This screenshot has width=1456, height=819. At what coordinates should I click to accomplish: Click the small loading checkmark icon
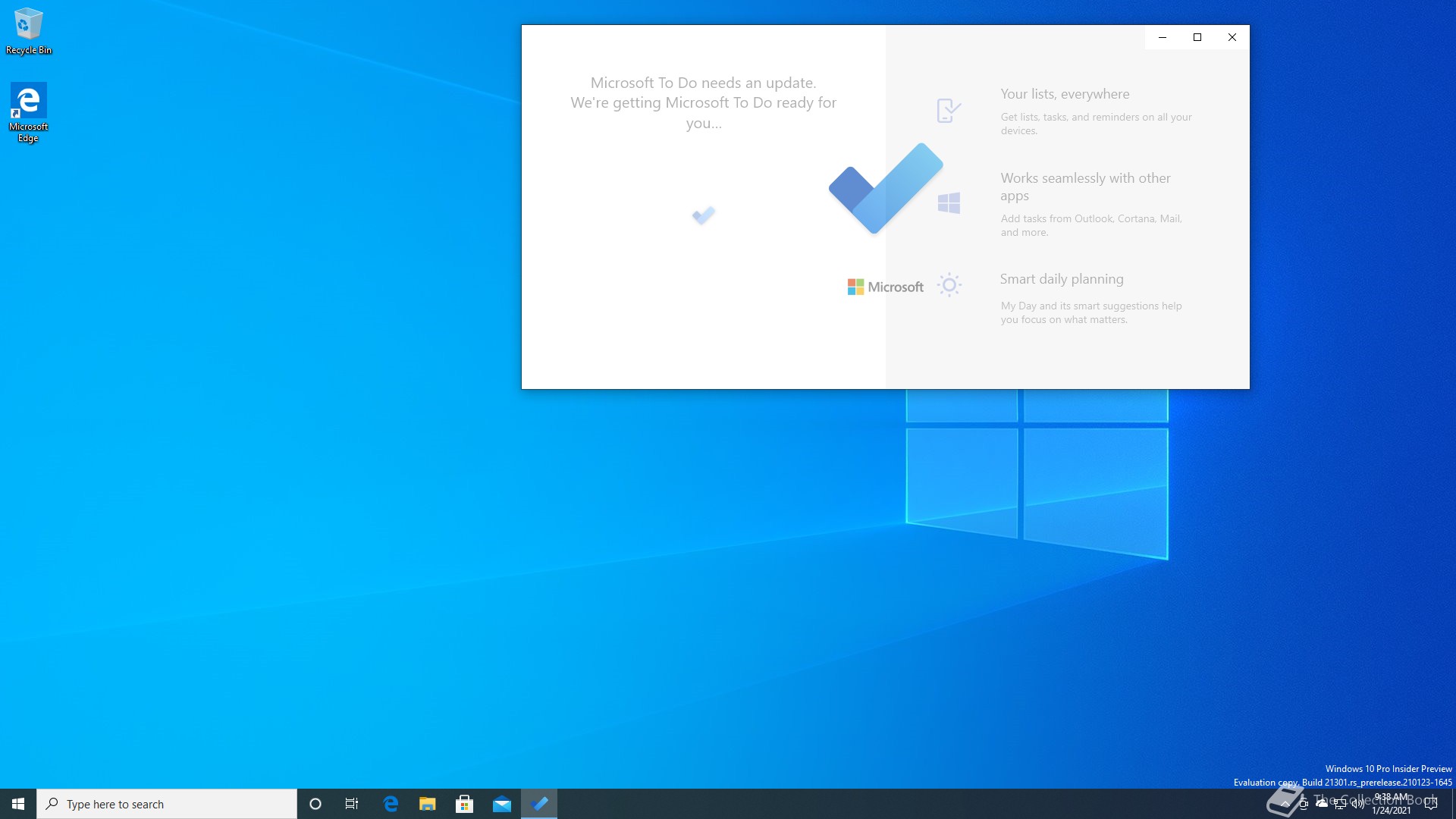tap(704, 215)
